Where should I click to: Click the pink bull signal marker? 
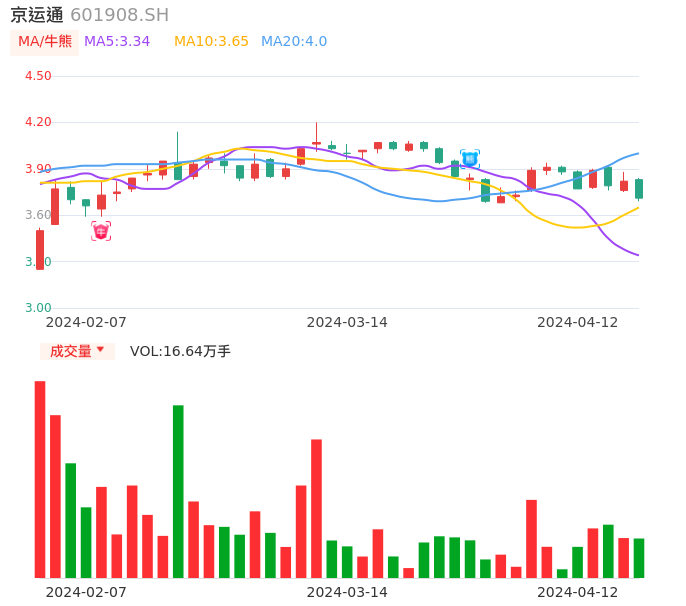pyautogui.click(x=101, y=231)
